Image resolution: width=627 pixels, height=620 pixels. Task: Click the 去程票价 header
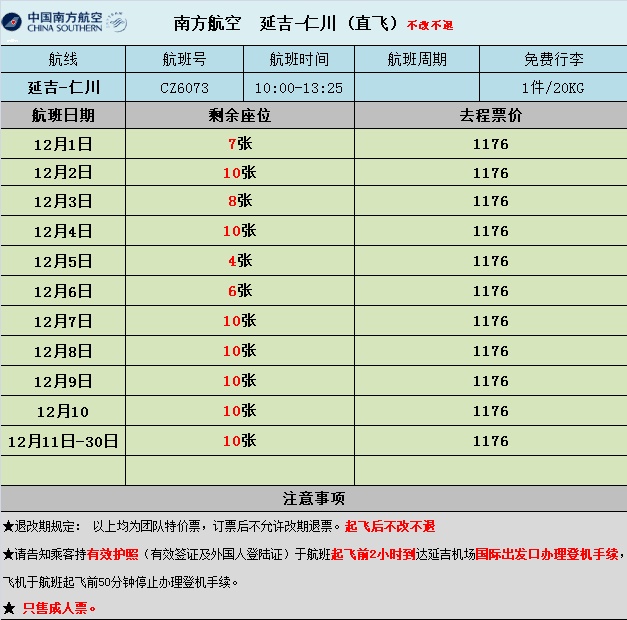491,115
